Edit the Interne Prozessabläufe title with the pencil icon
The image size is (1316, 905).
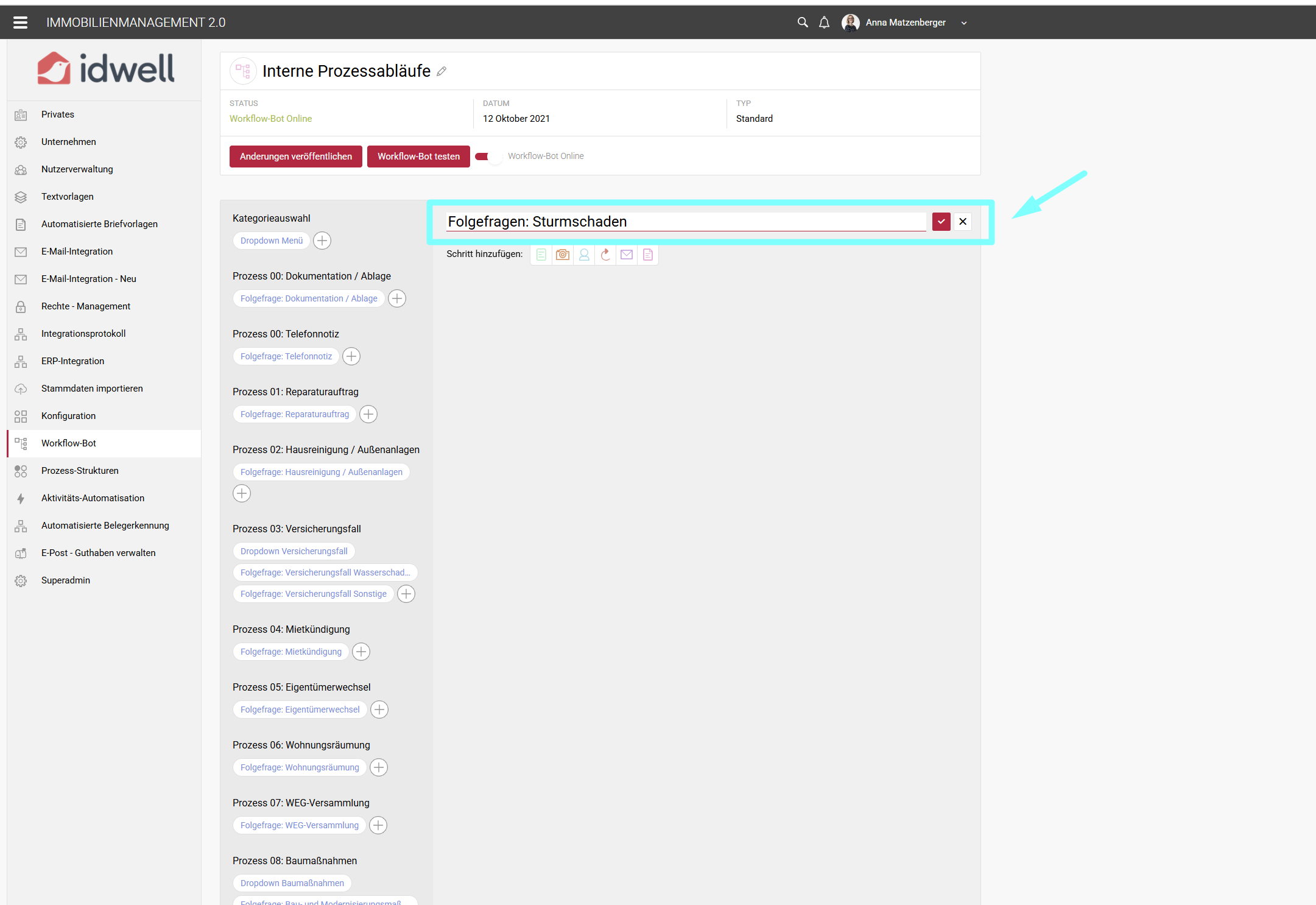pos(442,72)
